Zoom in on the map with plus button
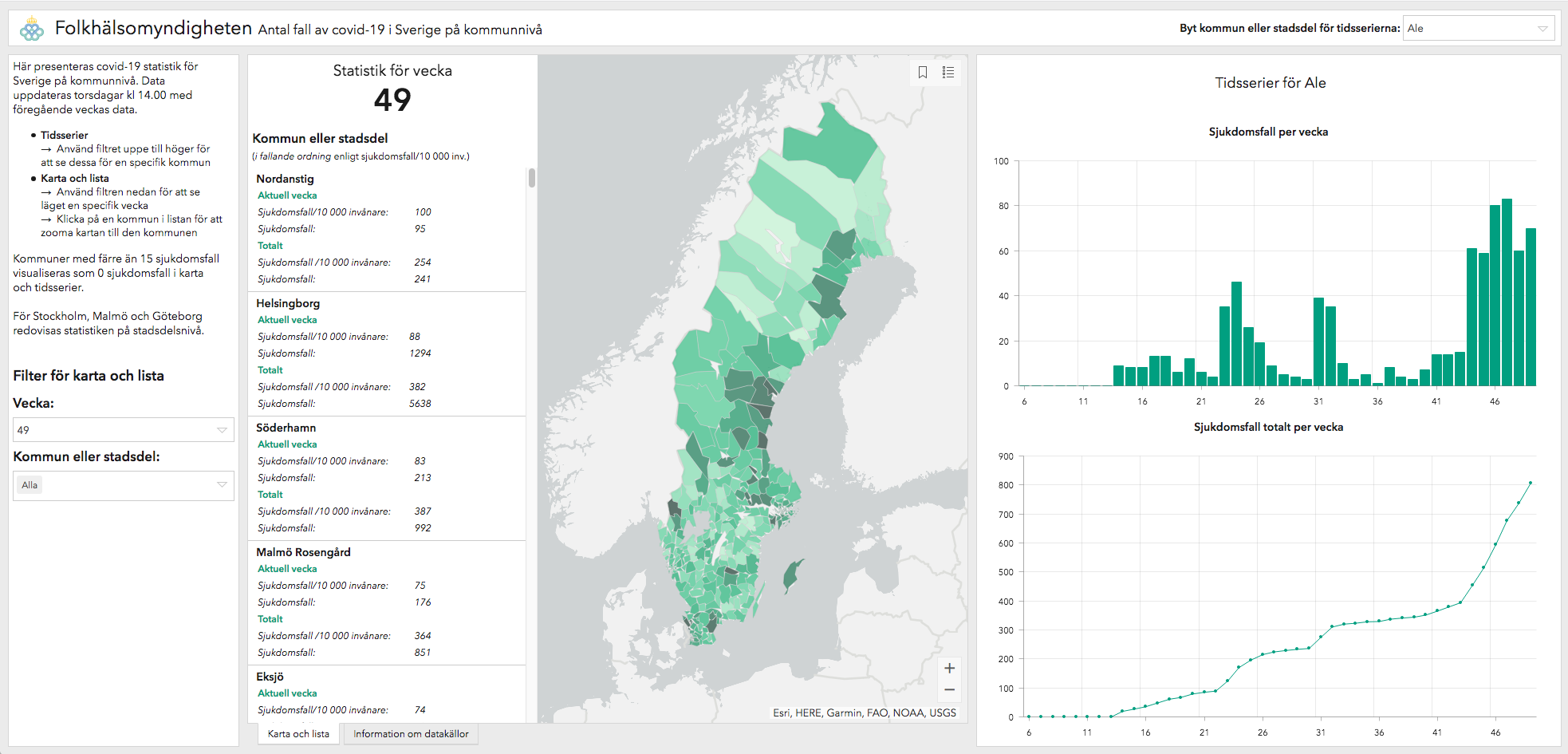The height and width of the screenshot is (754, 1568). tap(949, 669)
